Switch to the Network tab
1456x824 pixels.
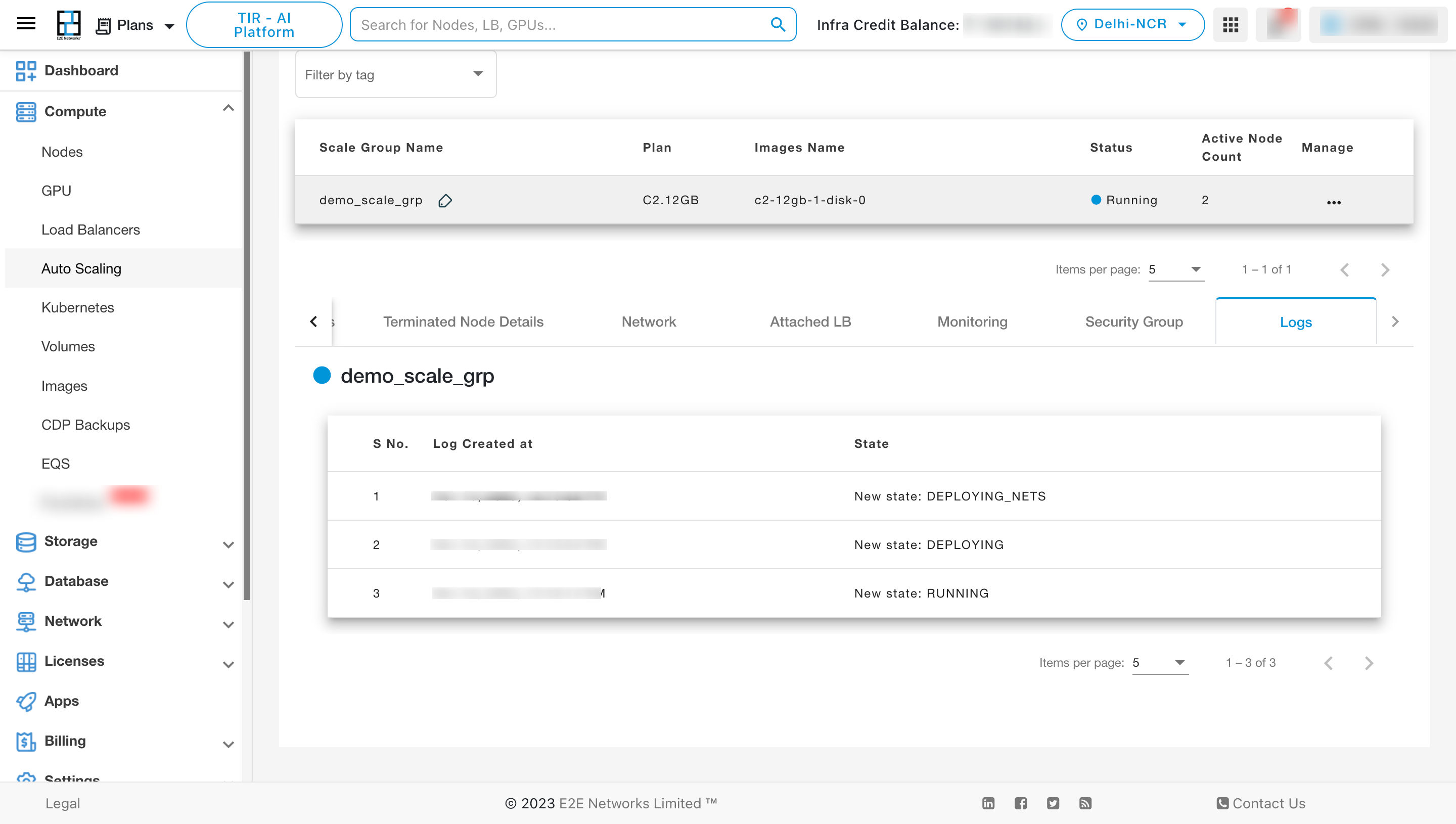[x=649, y=322]
